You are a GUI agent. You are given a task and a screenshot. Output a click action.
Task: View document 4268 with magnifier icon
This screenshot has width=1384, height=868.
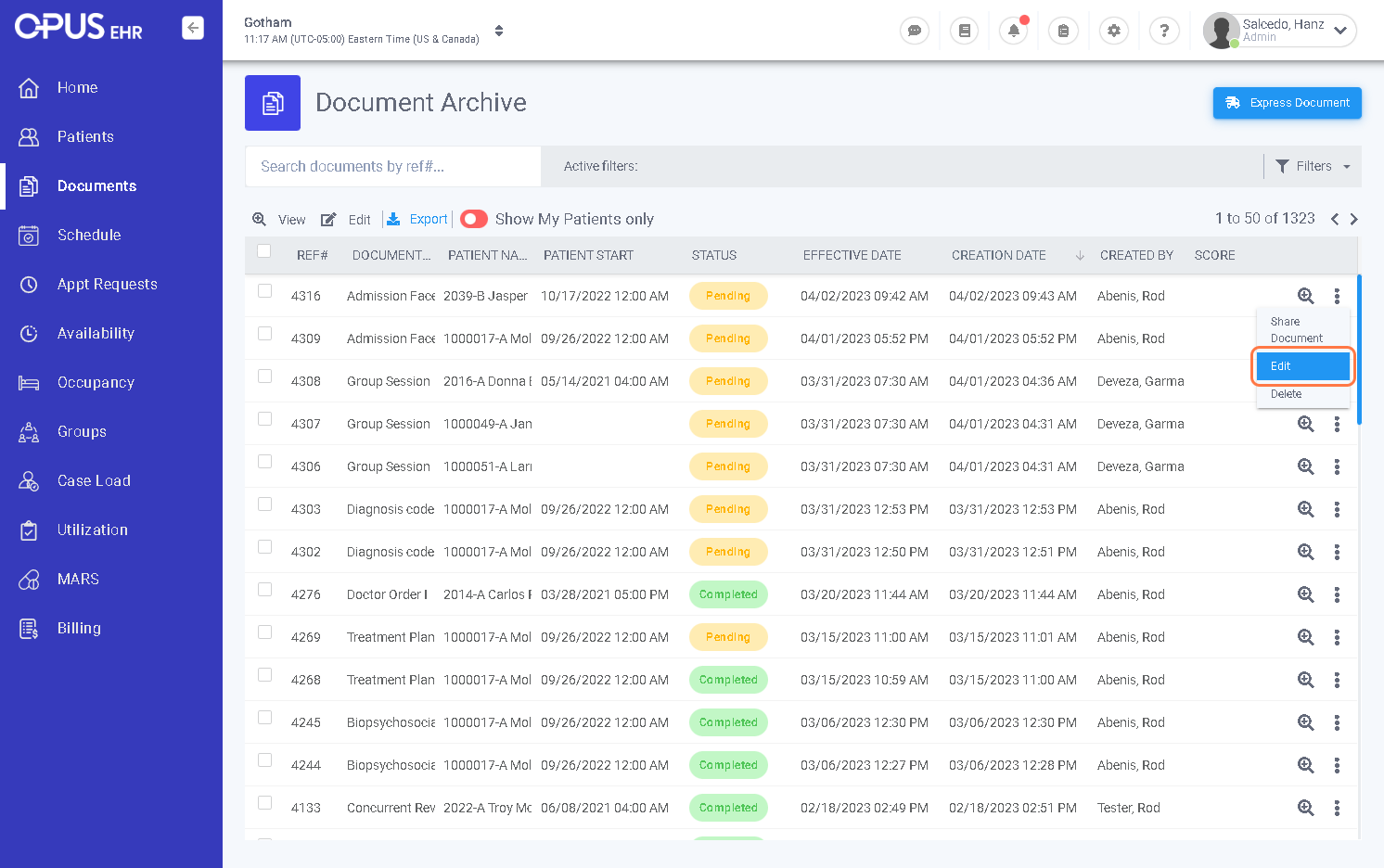pyautogui.click(x=1306, y=680)
